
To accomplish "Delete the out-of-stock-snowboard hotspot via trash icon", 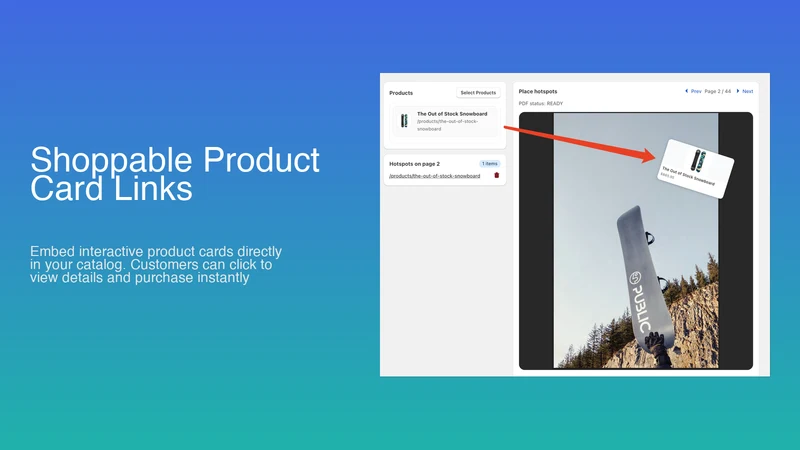I will pos(496,176).
